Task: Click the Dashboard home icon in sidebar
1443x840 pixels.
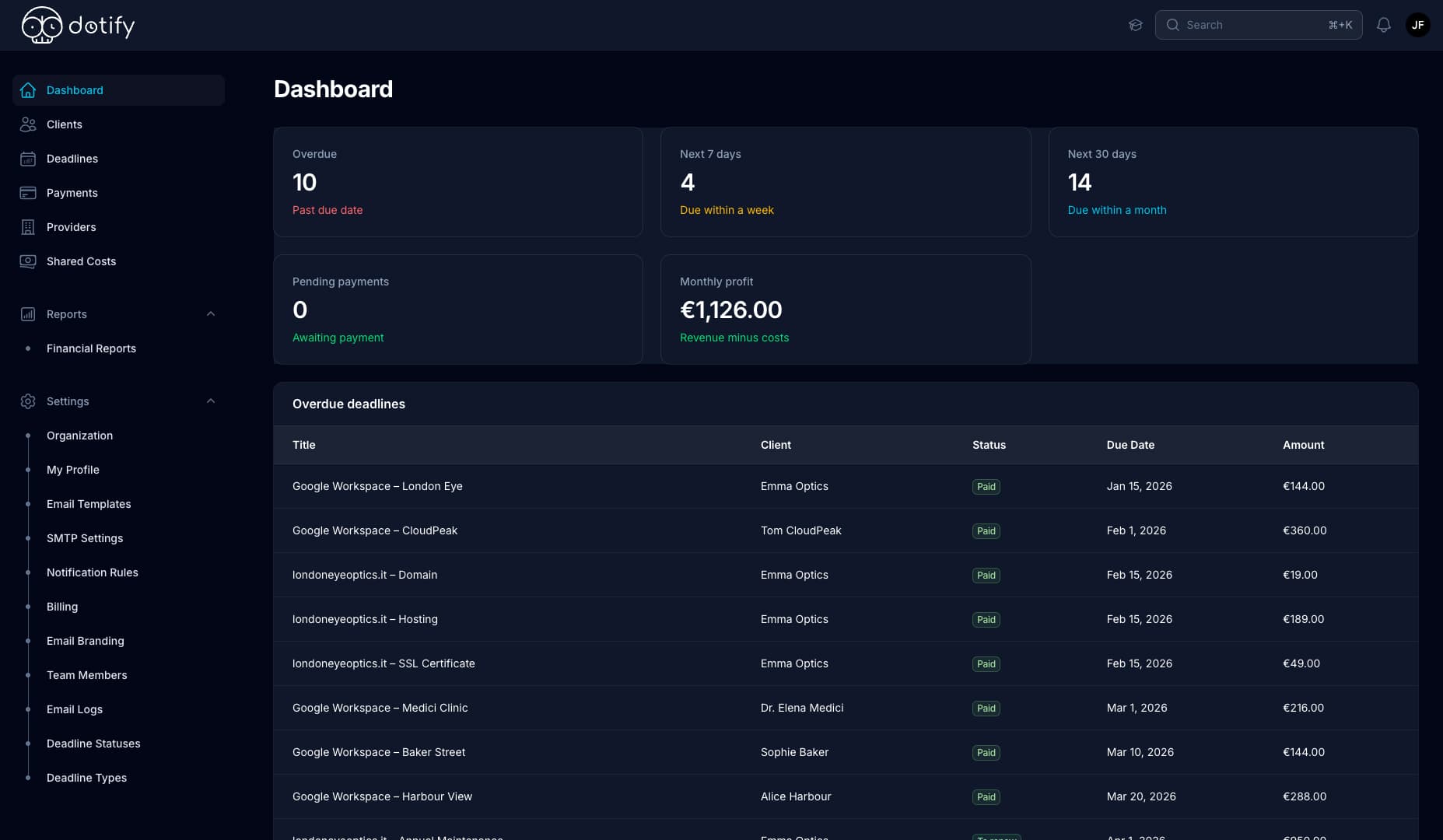Action: tap(28, 90)
